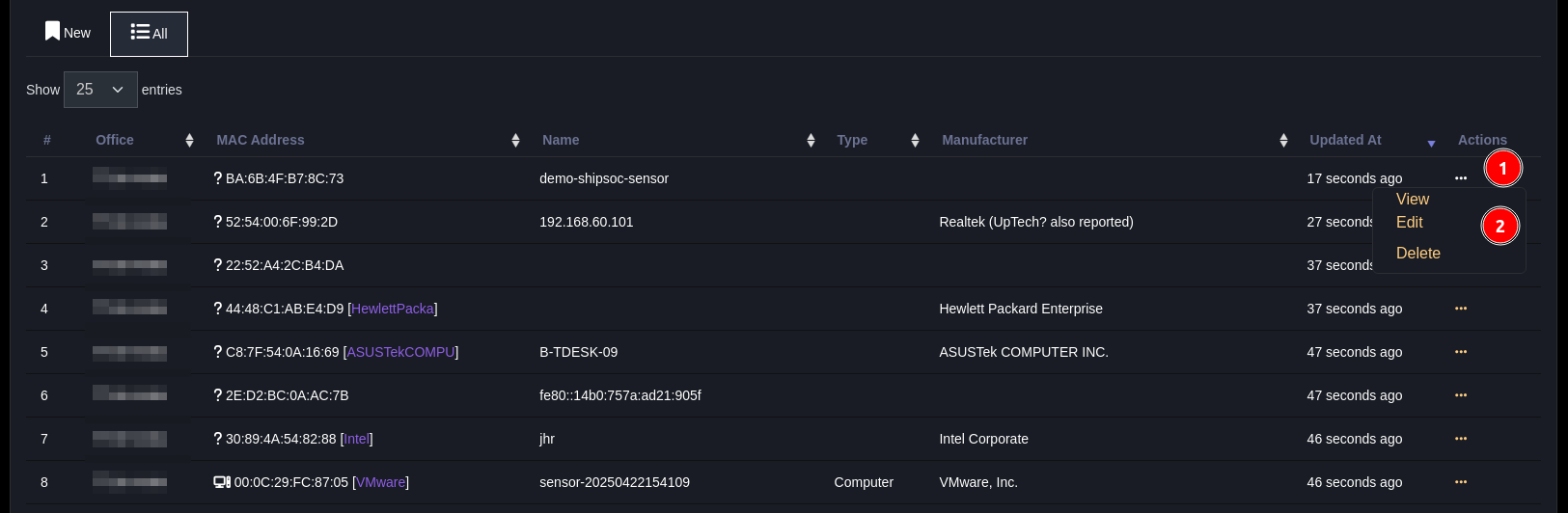
Task: Click actions ellipsis for MAC 2E:D2:BC:0A:AC:7B row
Action: pyautogui.click(x=1460, y=395)
